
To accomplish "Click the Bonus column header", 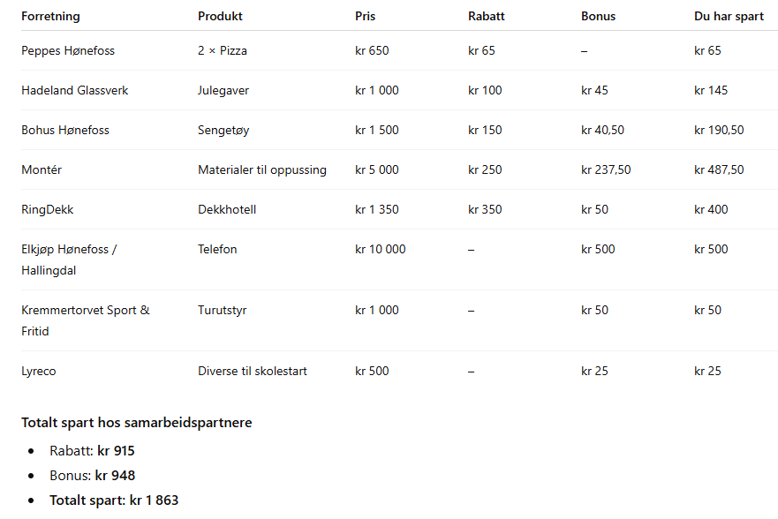I will 598,16.
